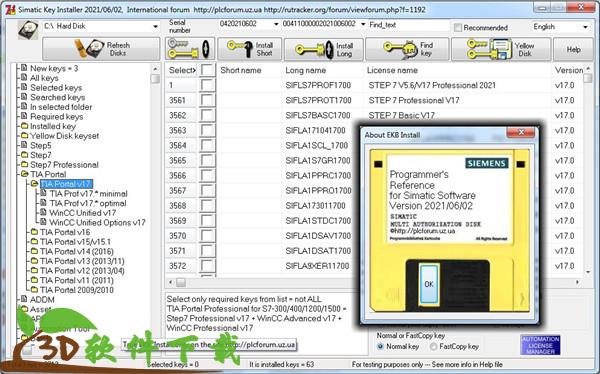
Task: Click the Yellow Disk floppy icon
Action: tap(490, 50)
